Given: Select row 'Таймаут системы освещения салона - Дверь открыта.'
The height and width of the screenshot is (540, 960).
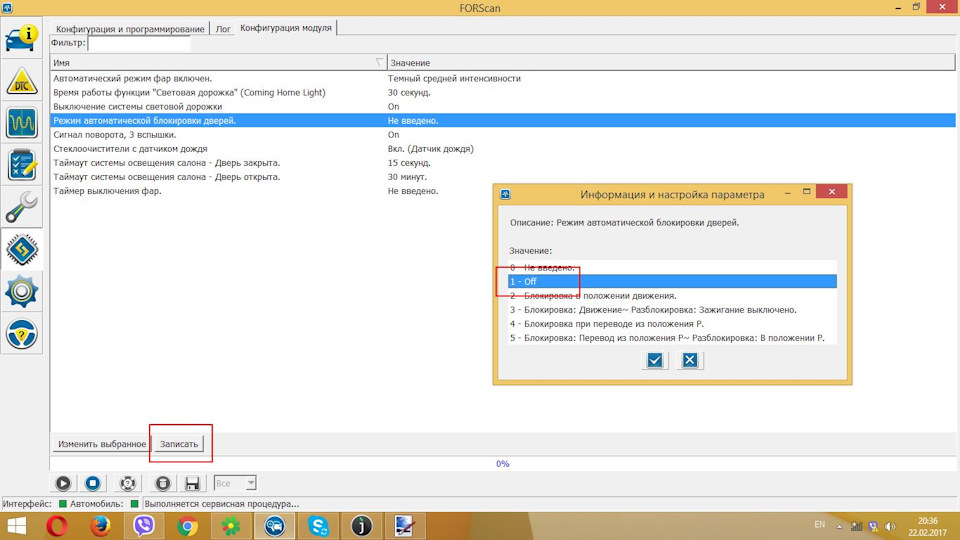Looking at the screenshot, I should coord(503,177).
